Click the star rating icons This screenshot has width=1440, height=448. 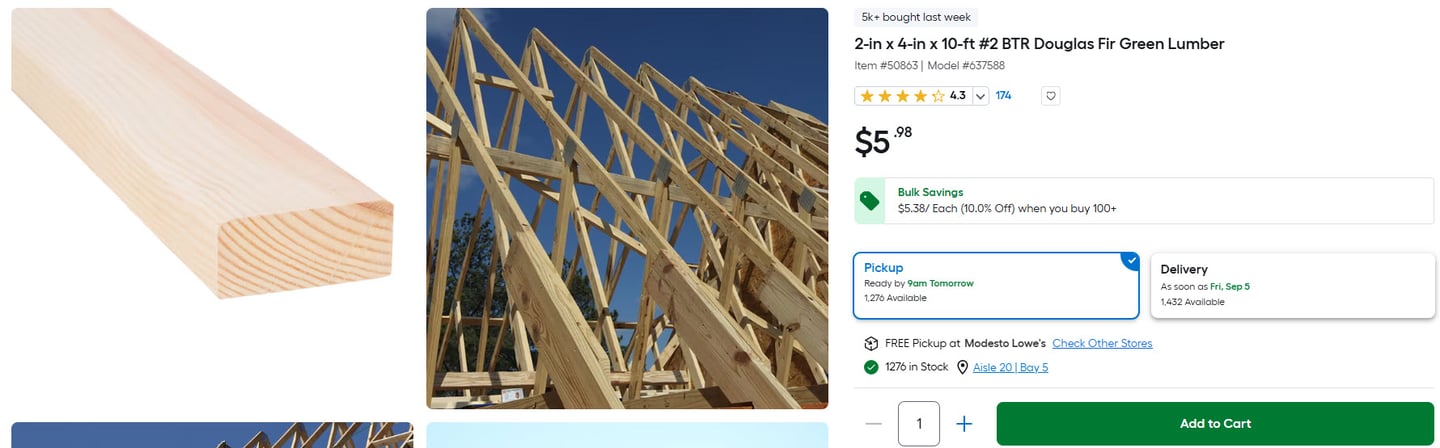902,96
